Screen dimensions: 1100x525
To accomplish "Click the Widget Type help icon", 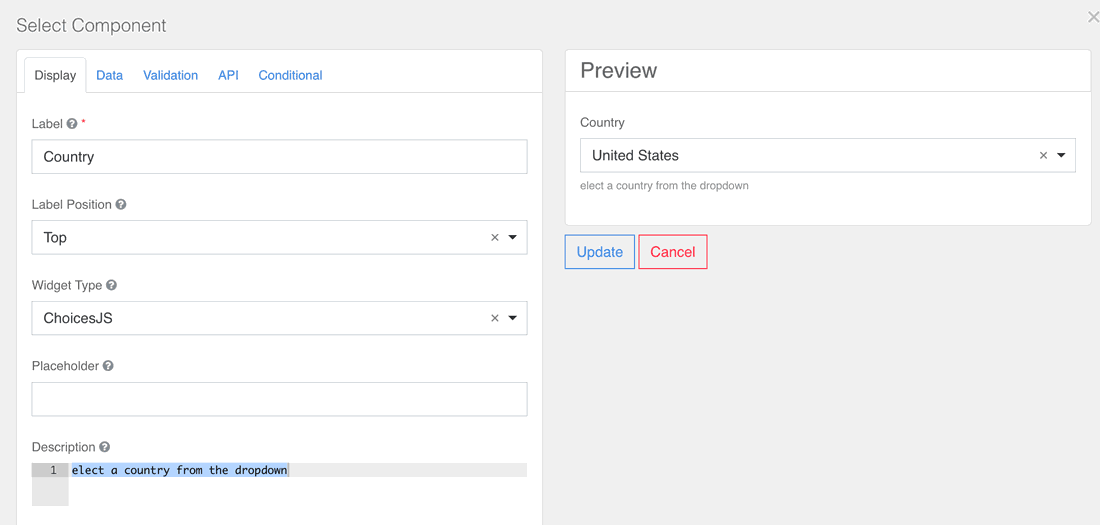I will (x=112, y=286).
